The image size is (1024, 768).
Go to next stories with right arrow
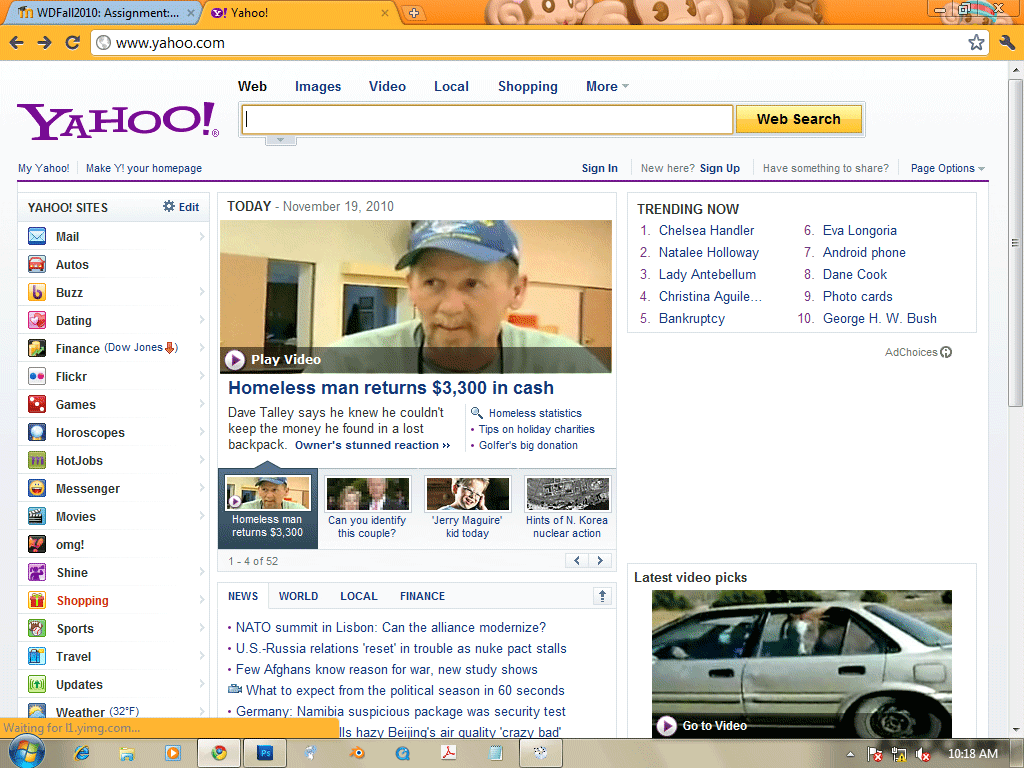tap(600, 561)
